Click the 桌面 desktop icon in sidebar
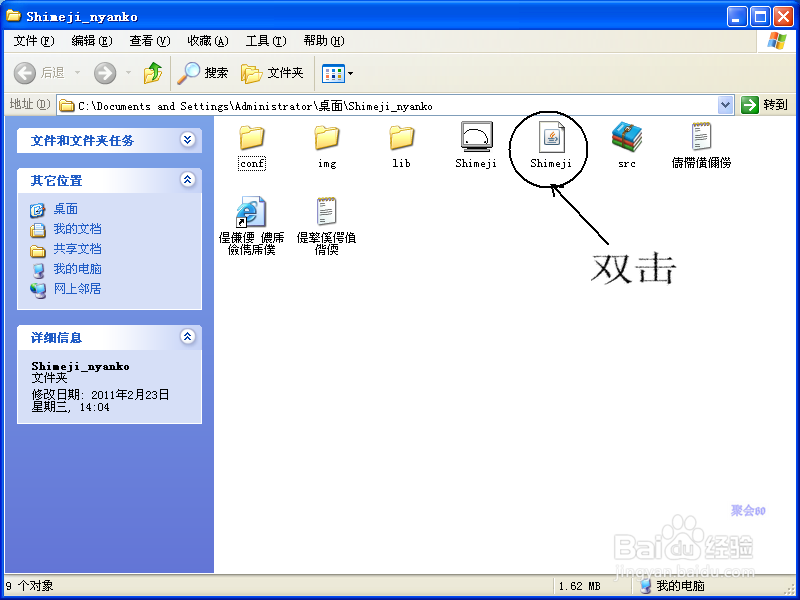Viewport: 800px width, 600px height. (x=38, y=210)
